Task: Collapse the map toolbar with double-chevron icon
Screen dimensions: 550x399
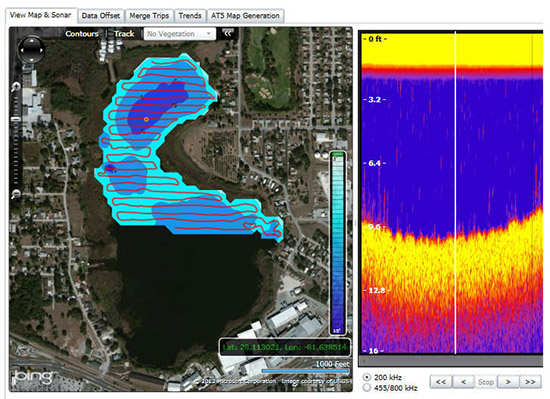Action: tap(228, 33)
